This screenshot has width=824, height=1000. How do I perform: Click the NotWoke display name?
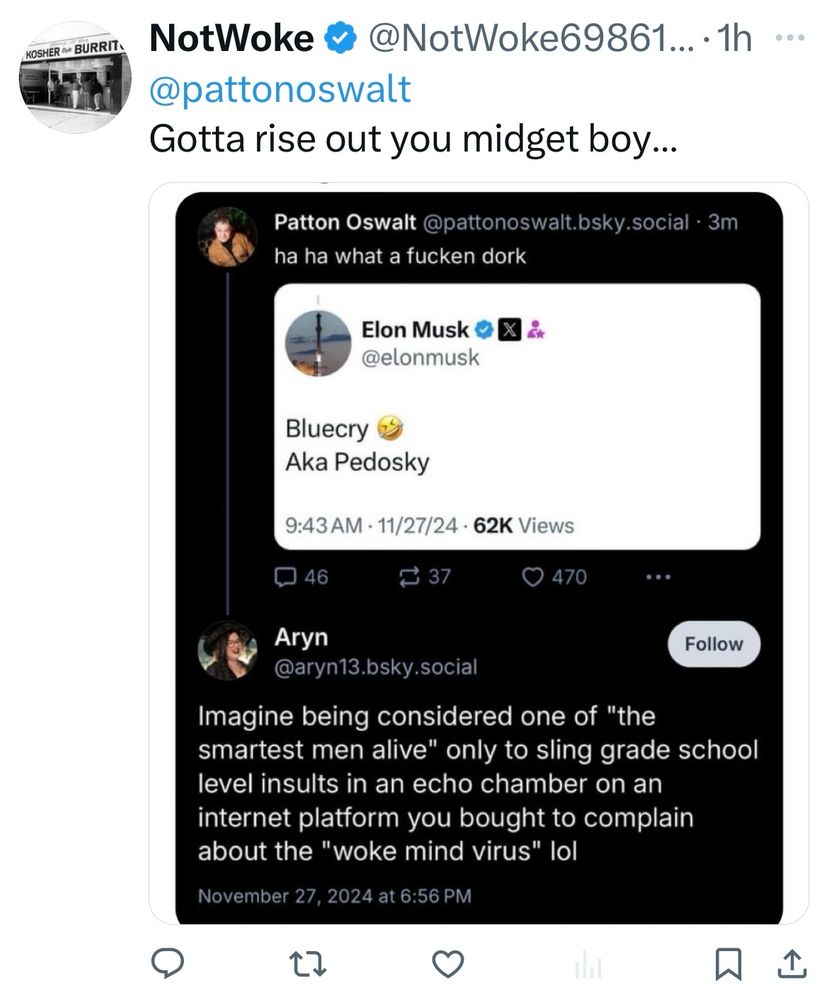point(232,38)
